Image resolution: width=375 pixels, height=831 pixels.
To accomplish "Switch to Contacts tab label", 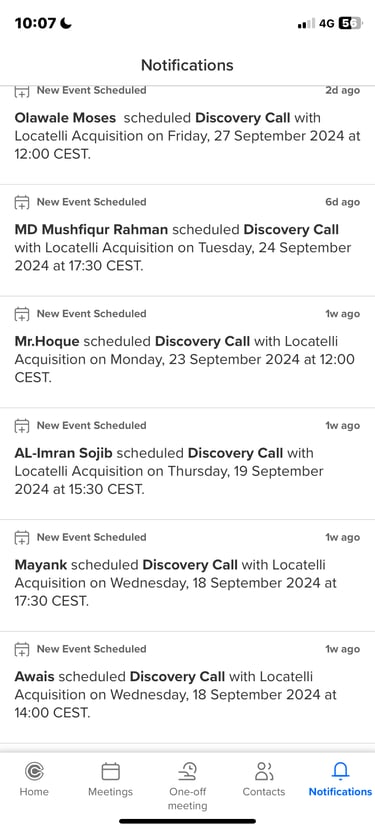I will pyautogui.click(x=263, y=792).
